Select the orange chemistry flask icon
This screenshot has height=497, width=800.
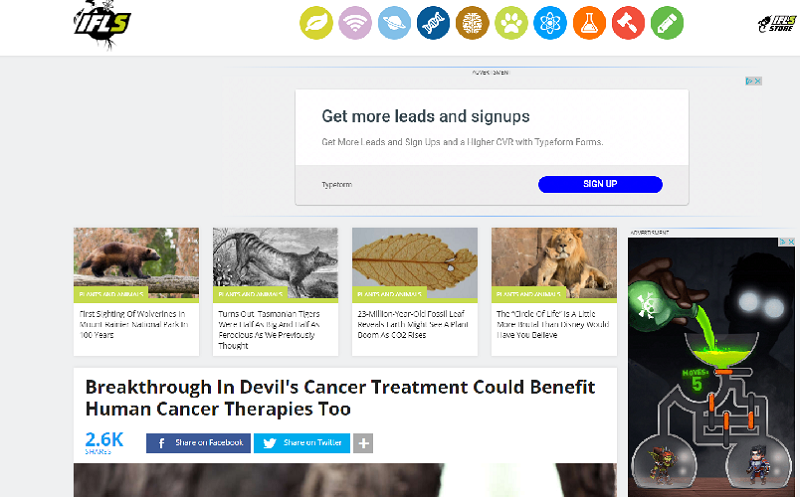[x=589, y=23]
